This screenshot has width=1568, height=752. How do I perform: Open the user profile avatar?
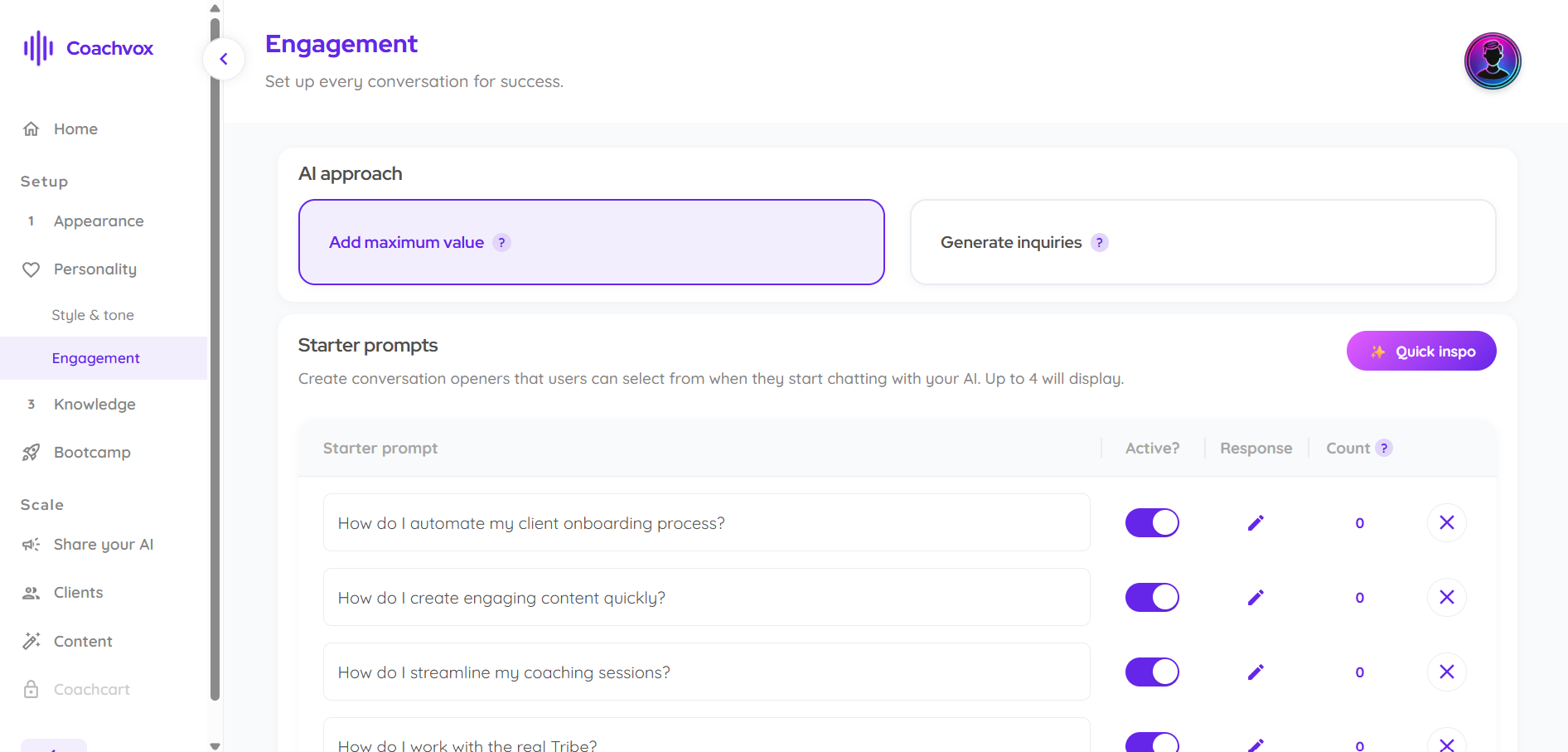(x=1493, y=61)
